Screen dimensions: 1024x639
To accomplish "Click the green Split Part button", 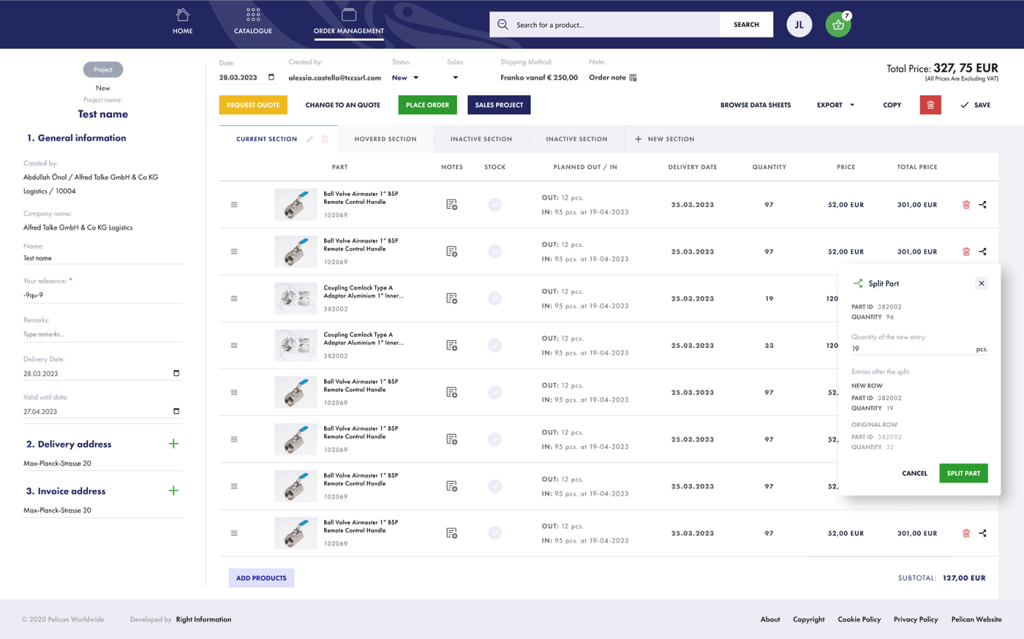I will (963, 473).
